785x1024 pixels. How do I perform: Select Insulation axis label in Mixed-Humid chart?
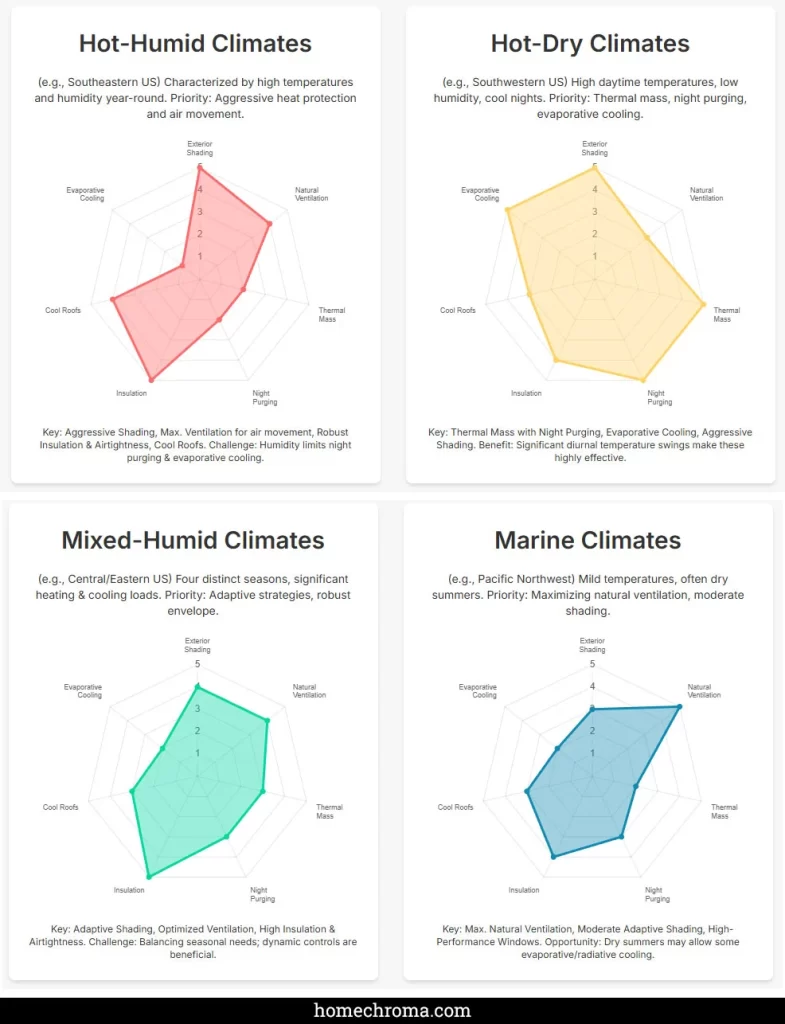pos(129,890)
